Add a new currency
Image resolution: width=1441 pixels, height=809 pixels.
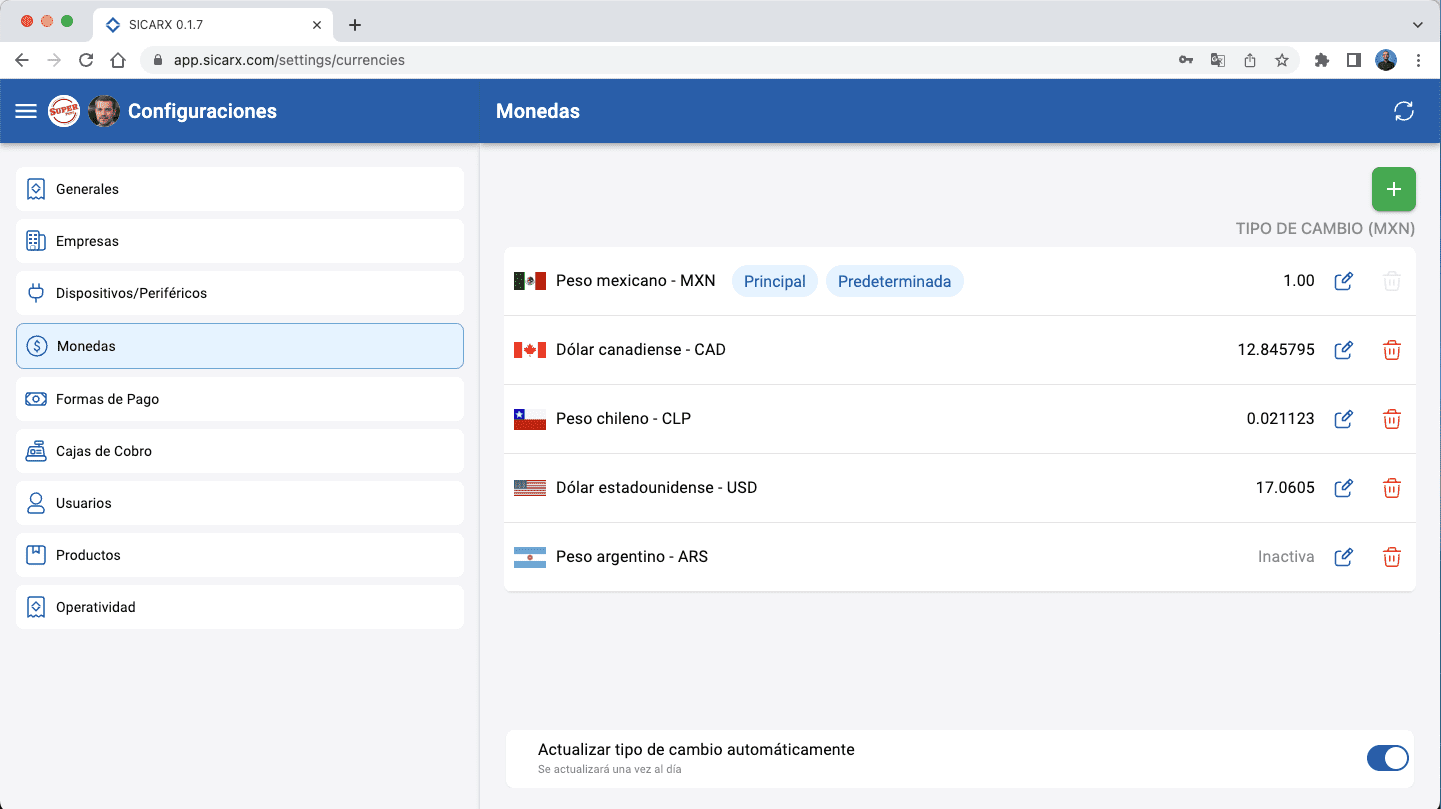tap(1393, 189)
